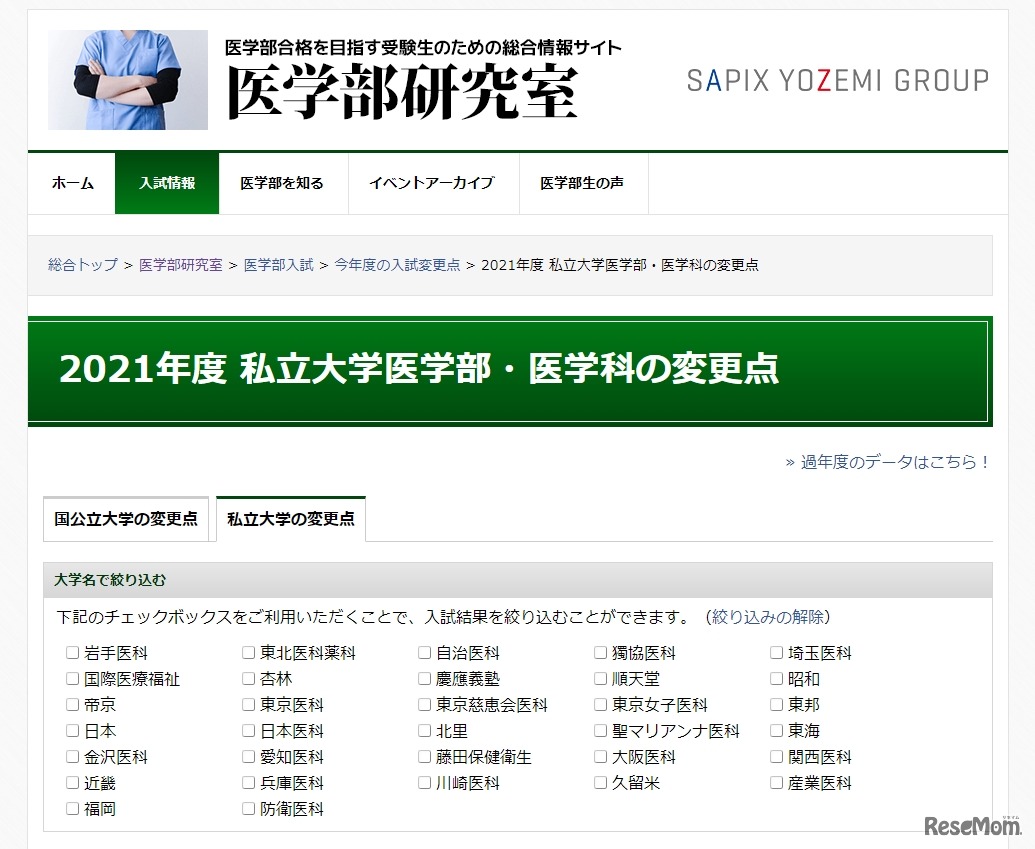Select the 私立大学の変更点 tab
The width and height of the screenshot is (1035, 849).
tap(290, 518)
